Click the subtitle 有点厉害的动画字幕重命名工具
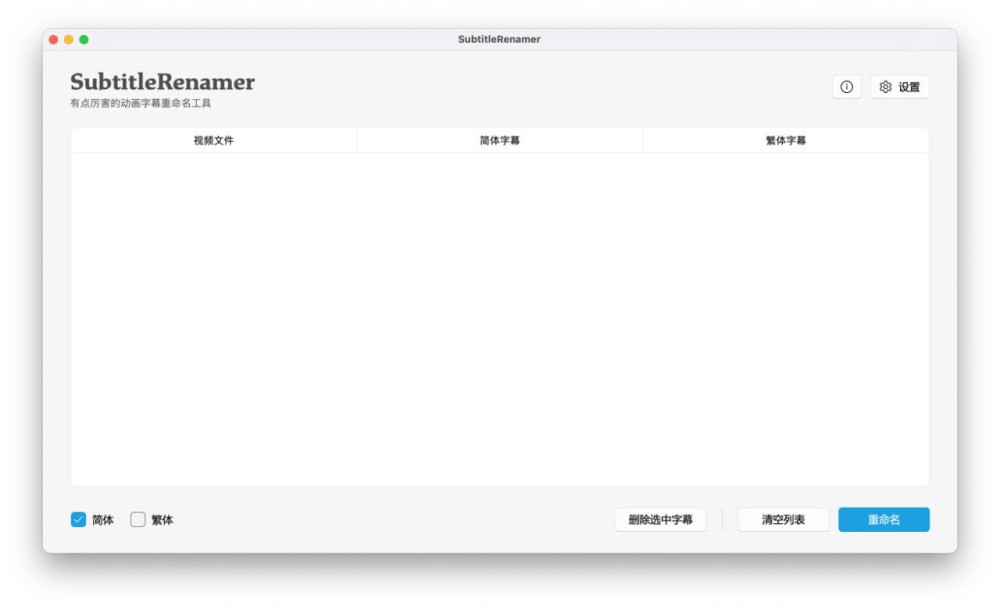1000x609 pixels. 140,103
